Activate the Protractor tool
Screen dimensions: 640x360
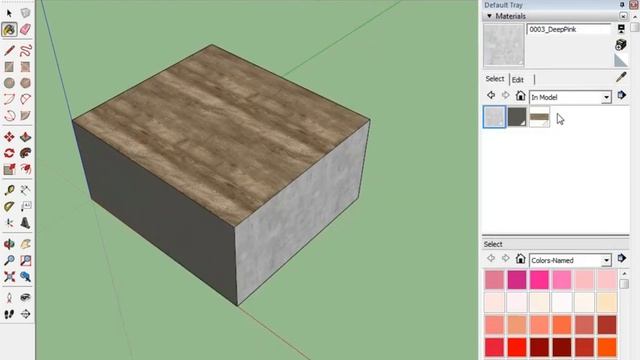pyautogui.click(x=9, y=207)
